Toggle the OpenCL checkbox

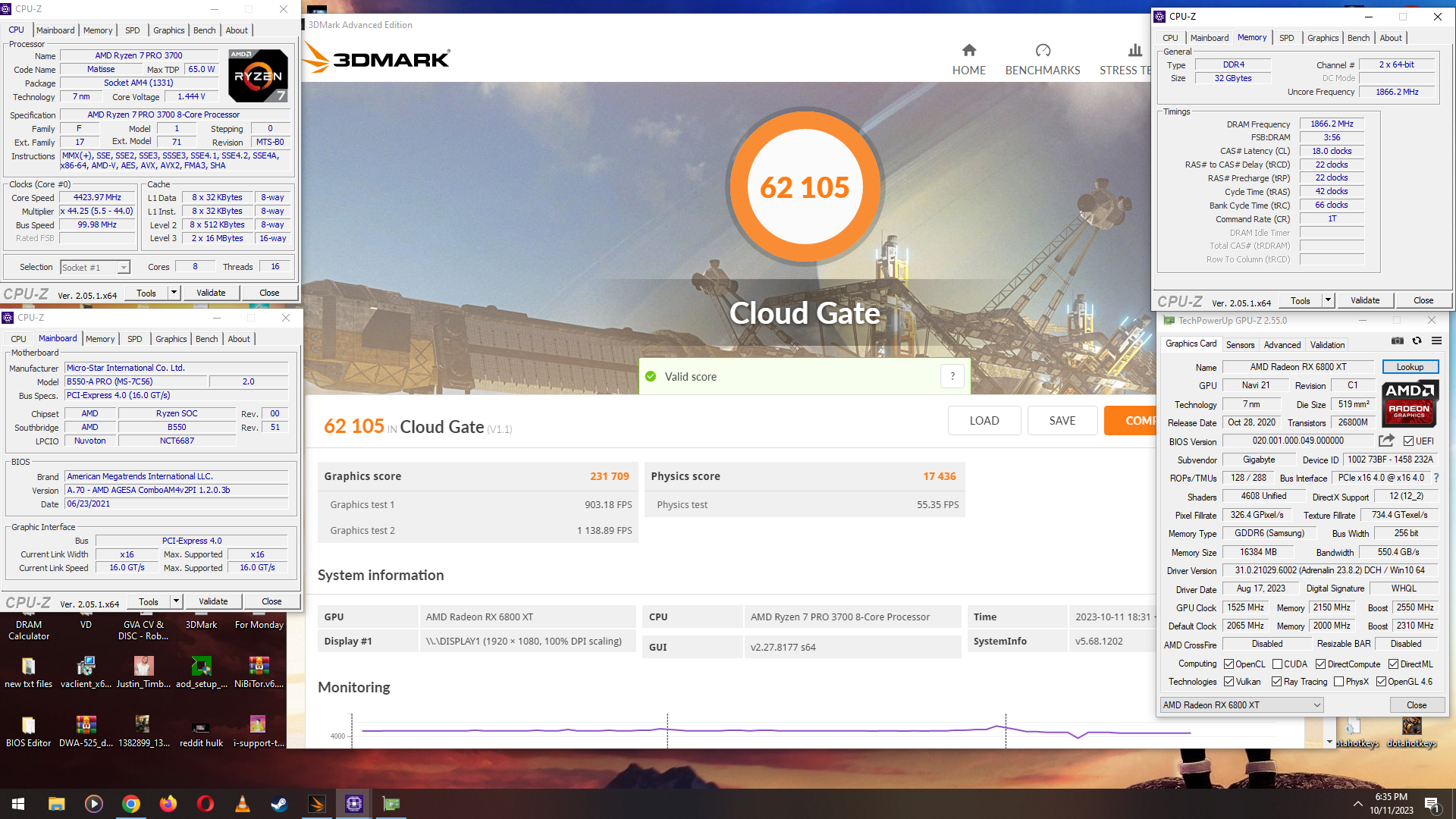[1228, 664]
